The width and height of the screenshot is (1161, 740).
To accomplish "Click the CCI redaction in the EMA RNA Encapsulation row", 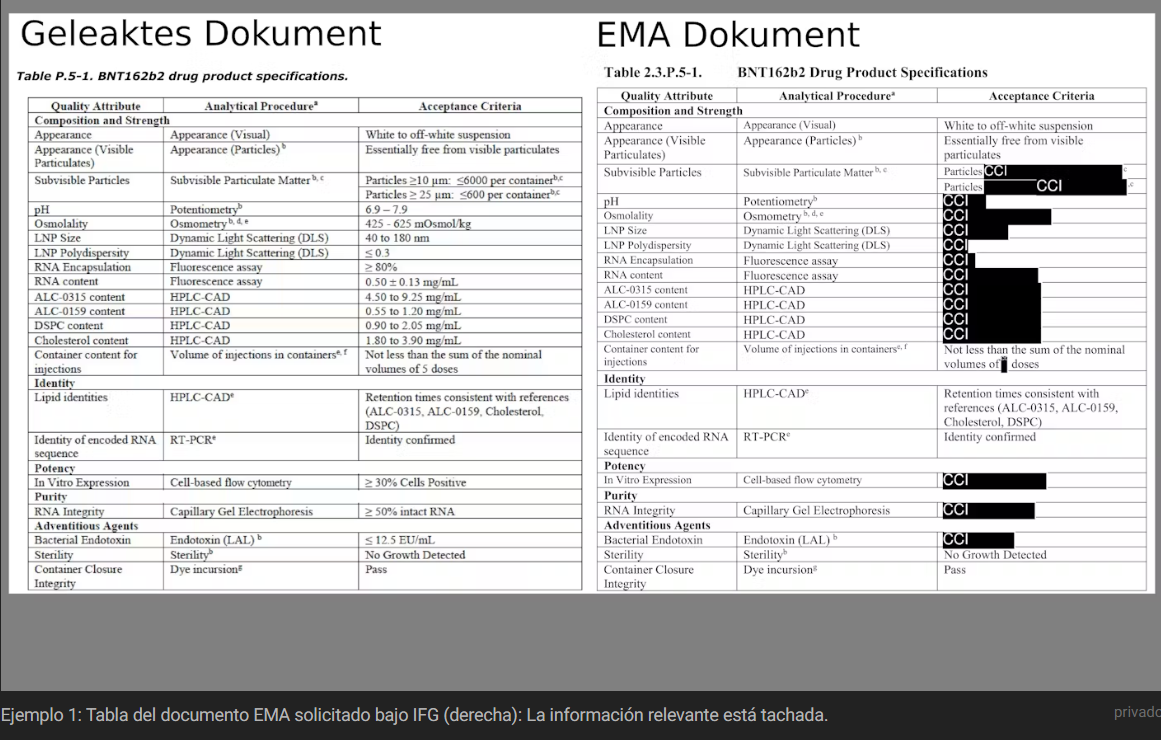I will coord(959,260).
